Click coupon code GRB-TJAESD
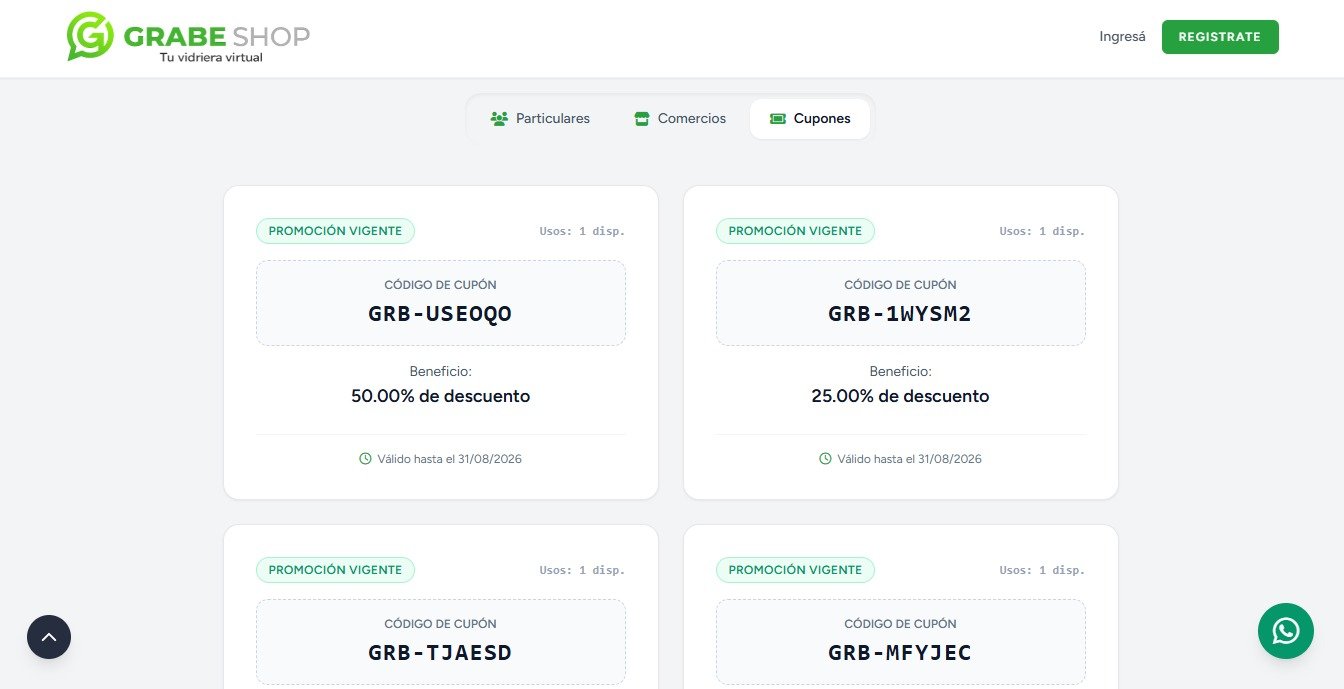Screen dimensions: 1344x689 point(440,653)
